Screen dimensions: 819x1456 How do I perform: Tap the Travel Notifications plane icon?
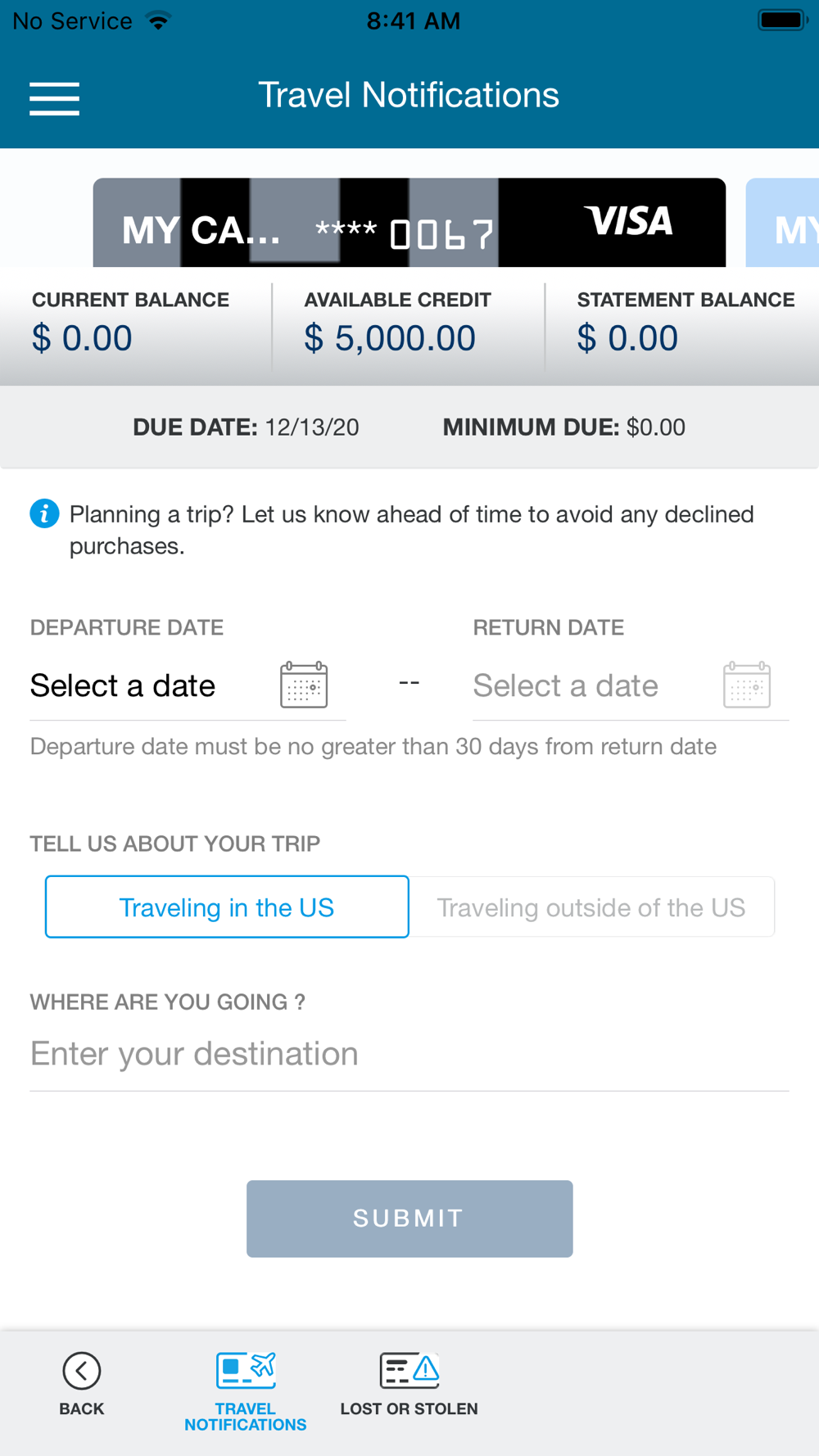click(246, 1371)
